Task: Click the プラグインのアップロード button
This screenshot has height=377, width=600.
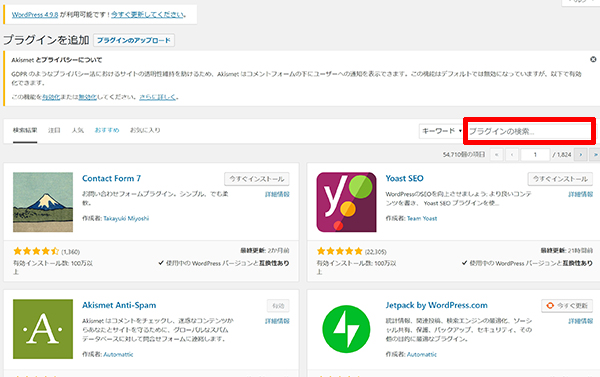Action: 134,40
